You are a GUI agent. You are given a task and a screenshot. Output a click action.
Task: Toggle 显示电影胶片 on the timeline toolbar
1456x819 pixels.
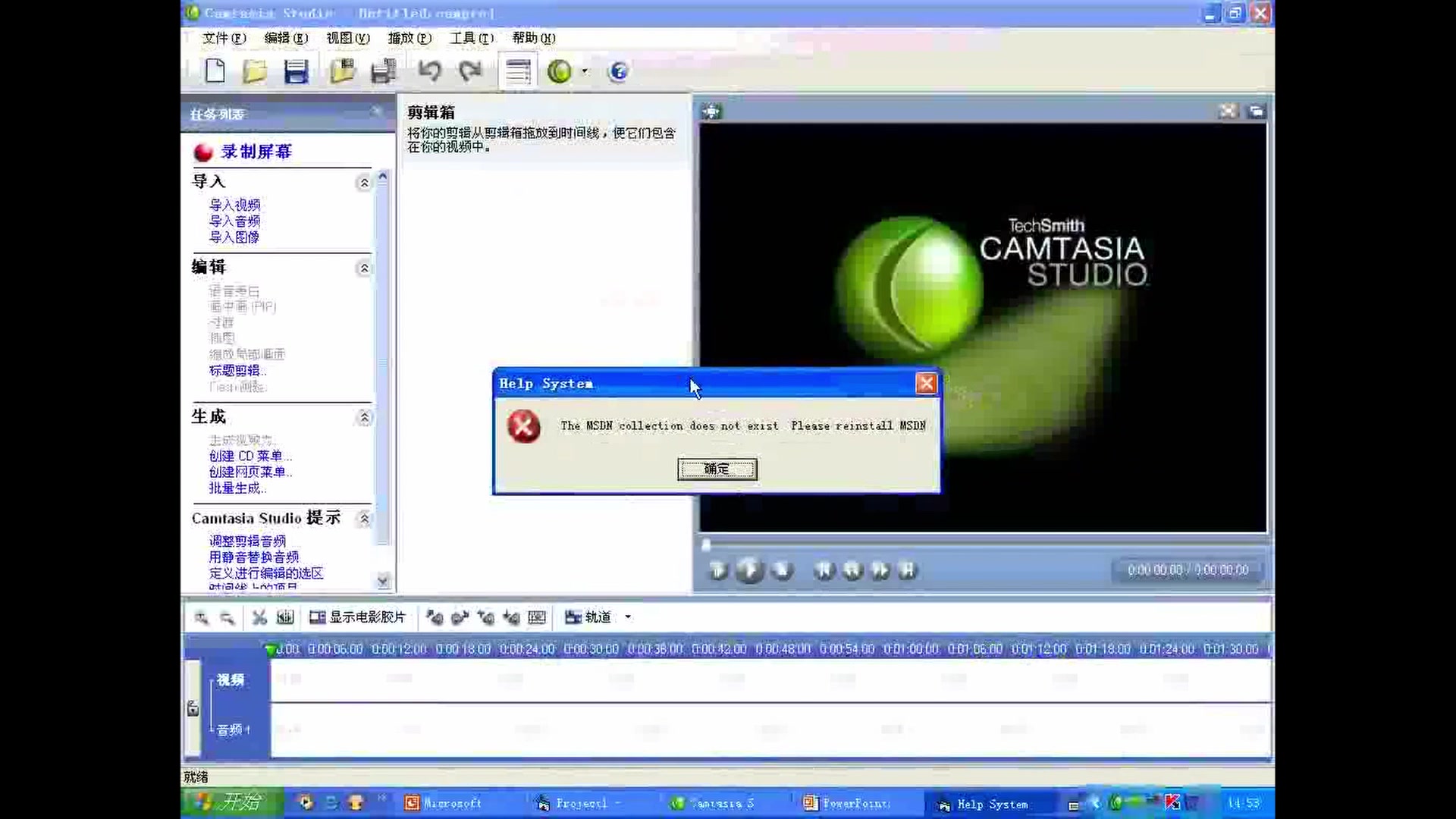tap(358, 617)
